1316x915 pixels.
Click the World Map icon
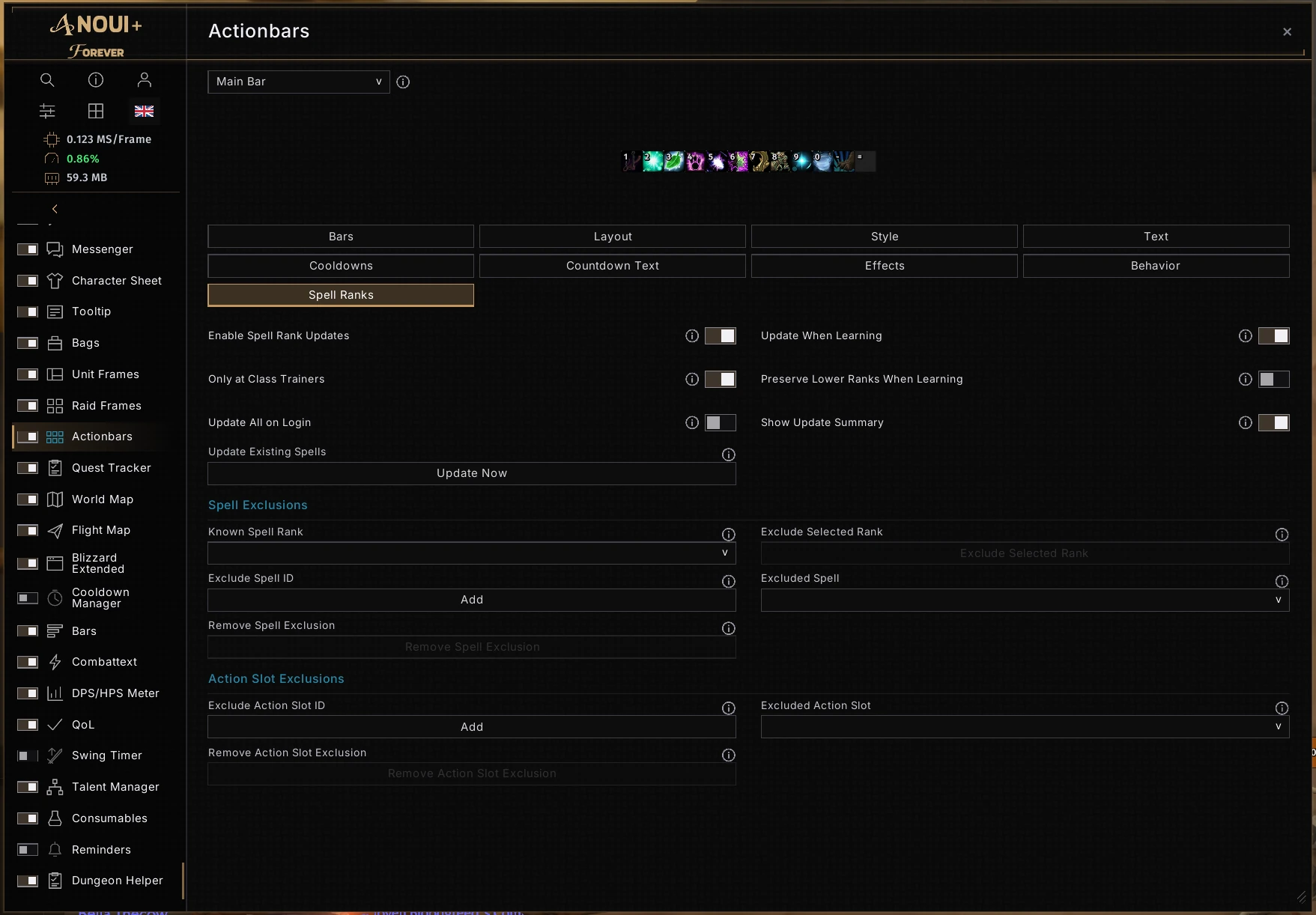tap(55, 499)
